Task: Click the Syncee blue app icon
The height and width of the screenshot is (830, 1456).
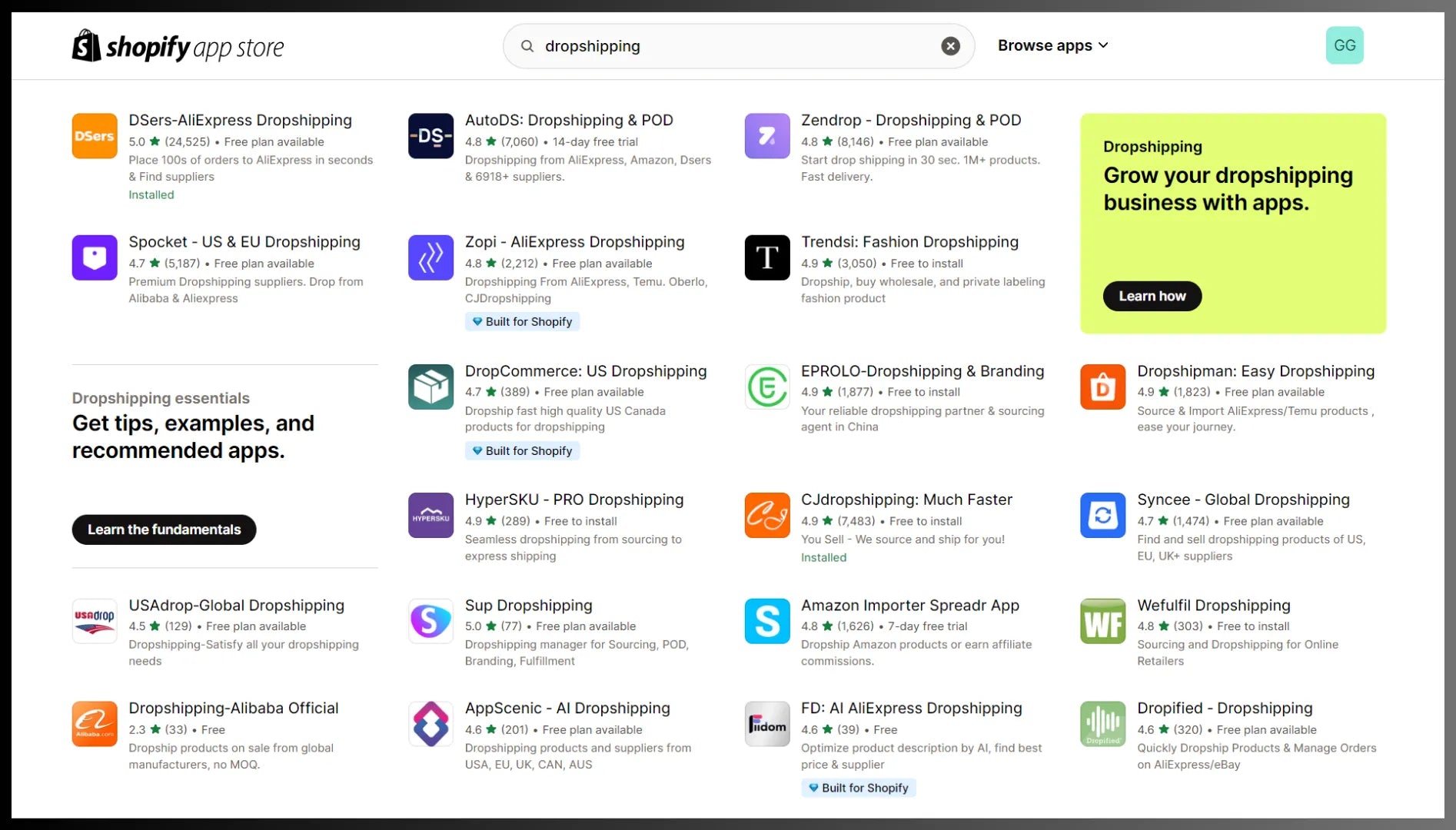Action: 1102,515
